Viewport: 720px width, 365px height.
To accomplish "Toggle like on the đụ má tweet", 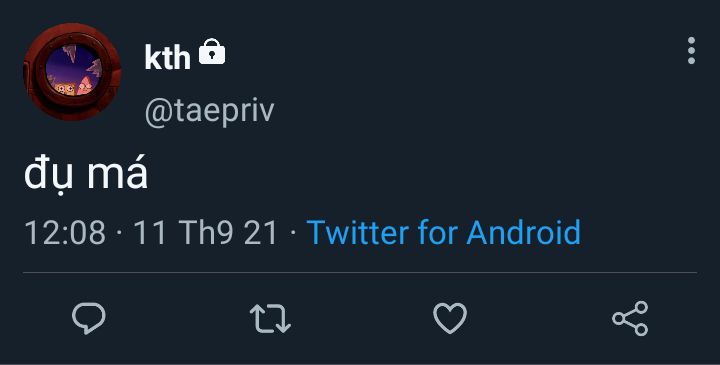I will [450, 318].
